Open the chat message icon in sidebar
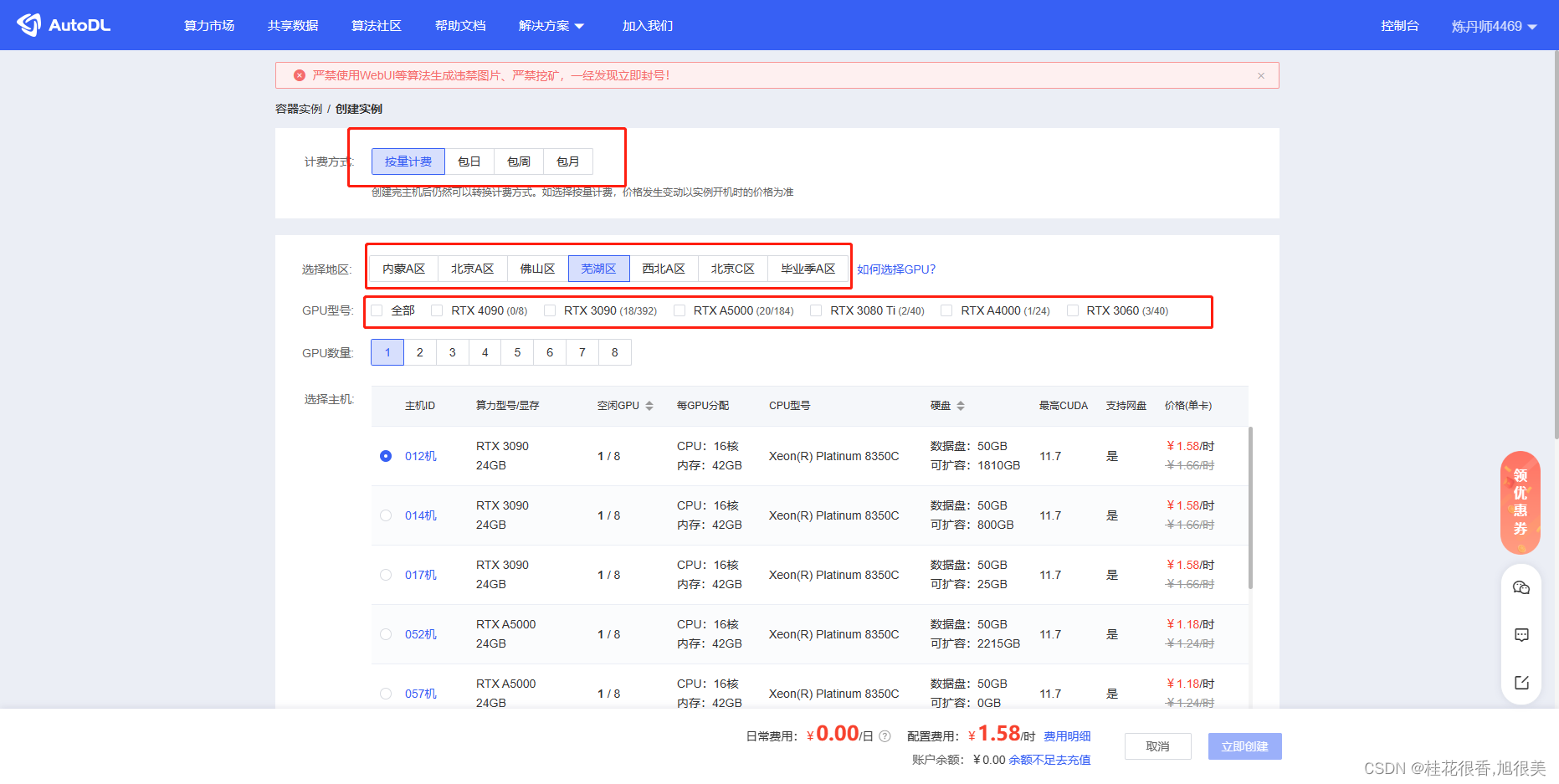Viewport: 1559px width, 784px height. (x=1521, y=635)
